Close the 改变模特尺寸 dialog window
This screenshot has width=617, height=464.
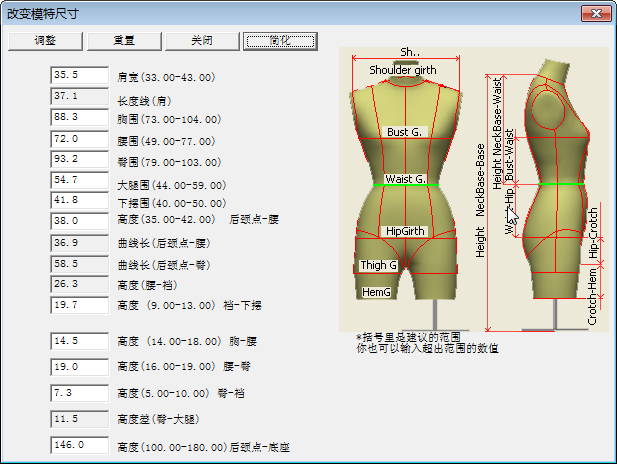click(x=596, y=14)
